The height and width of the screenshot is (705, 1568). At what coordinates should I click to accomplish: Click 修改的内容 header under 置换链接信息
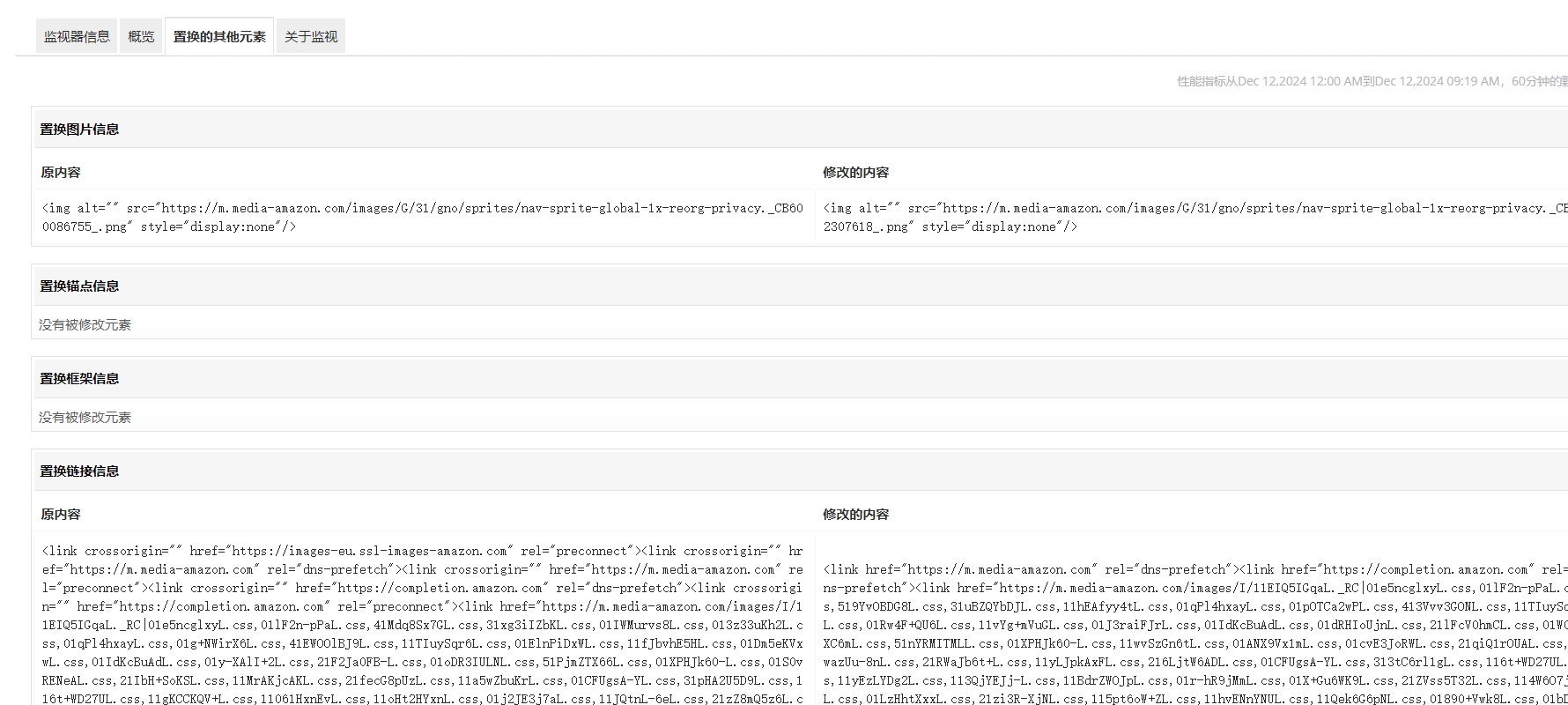coord(855,514)
